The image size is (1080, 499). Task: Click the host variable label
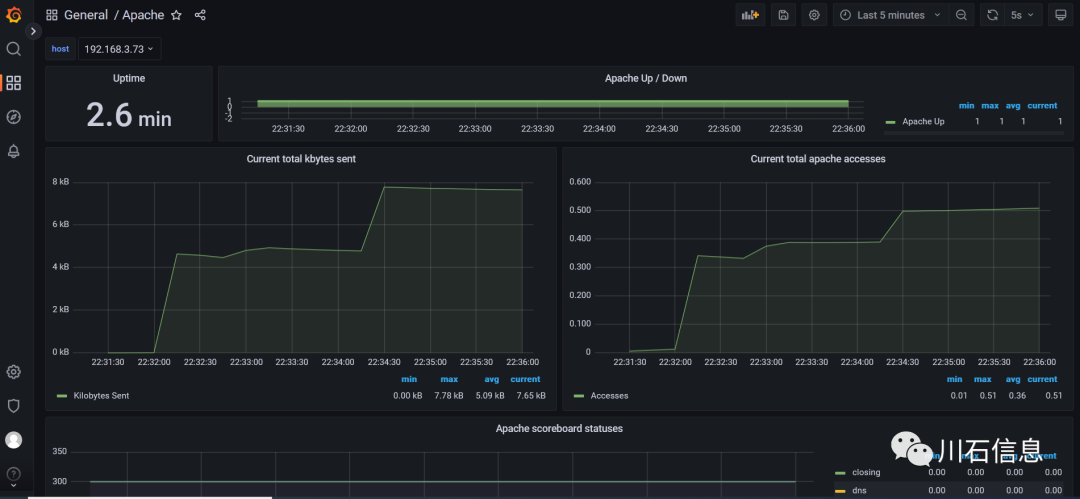coord(61,49)
